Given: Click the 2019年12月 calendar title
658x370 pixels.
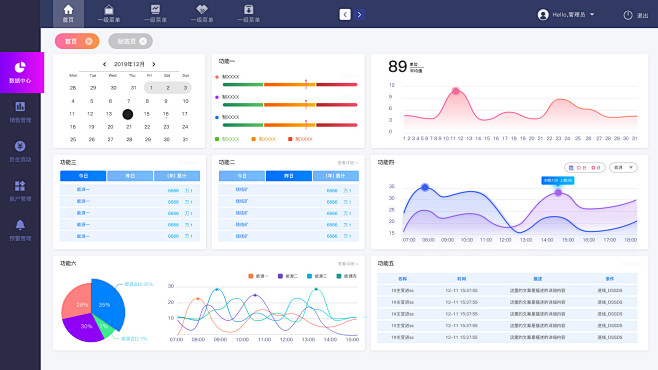Looking at the screenshot, I should click(129, 64).
